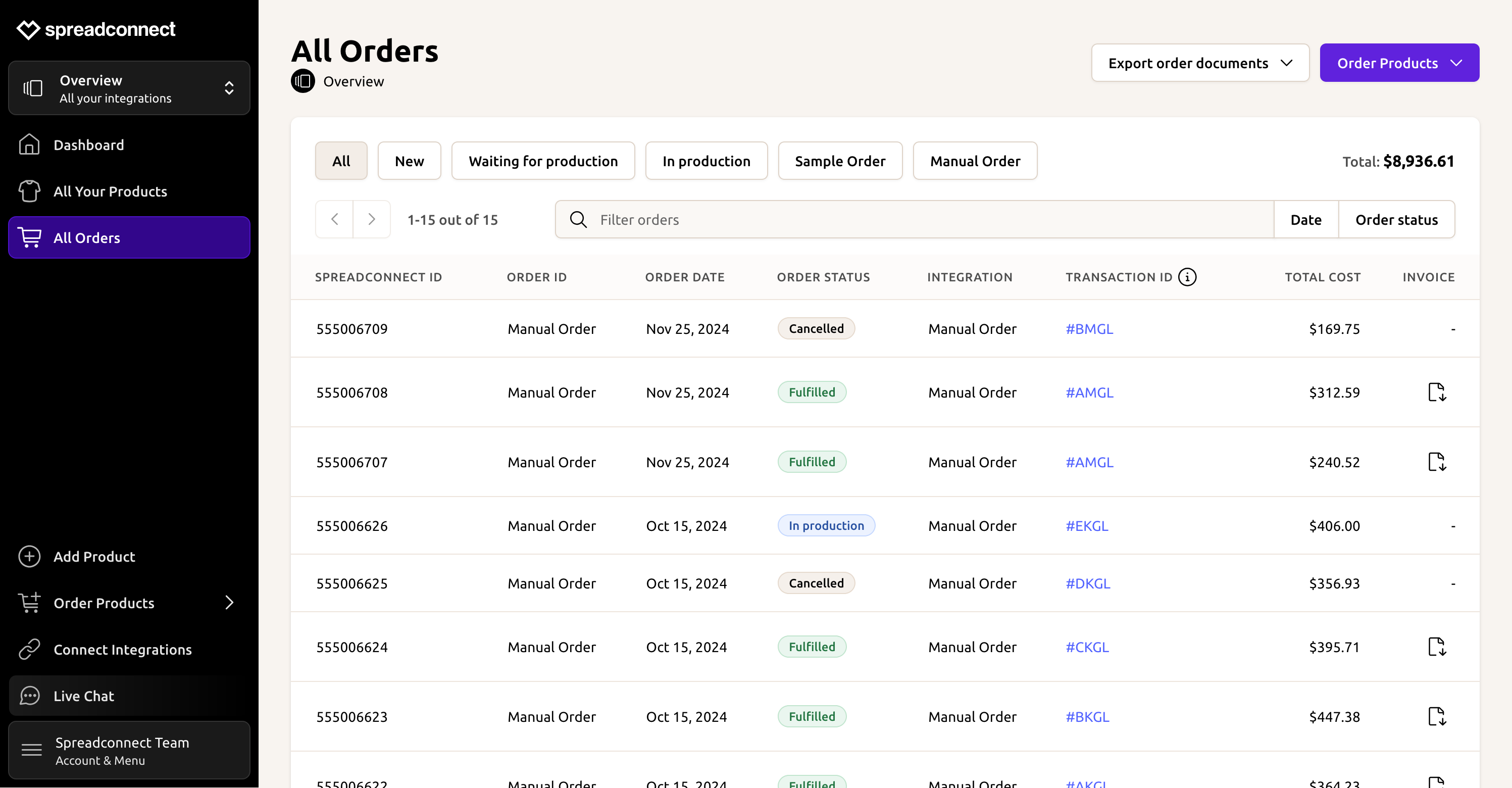Open Spreadconnect Team account menu
The height and width of the screenshot is (788, 1512).
coord(129,751)
